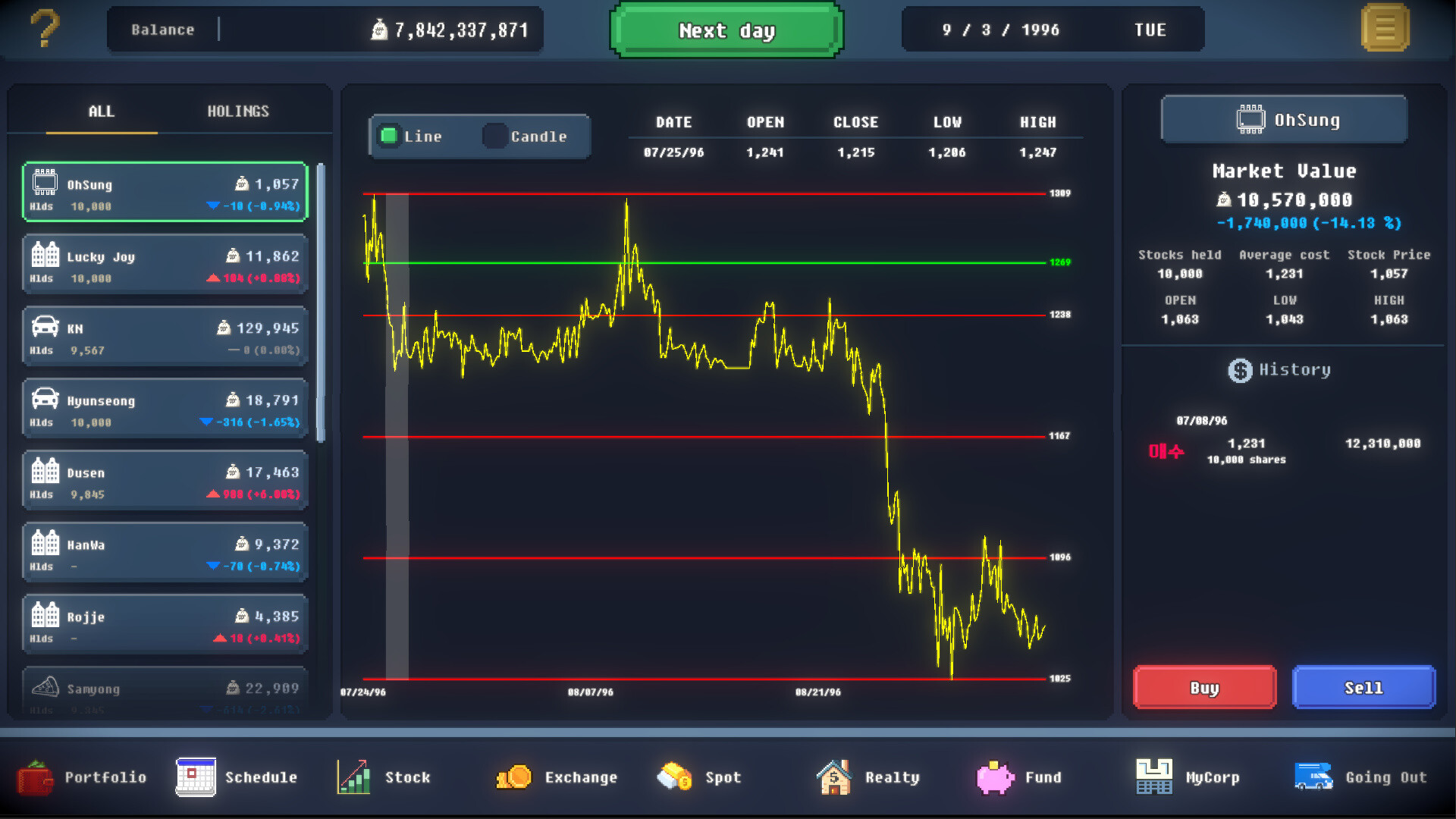The width and height of the screenshot is (1456, 819).
Task: Open the help question mark icon
Action: tap(45, 30)
